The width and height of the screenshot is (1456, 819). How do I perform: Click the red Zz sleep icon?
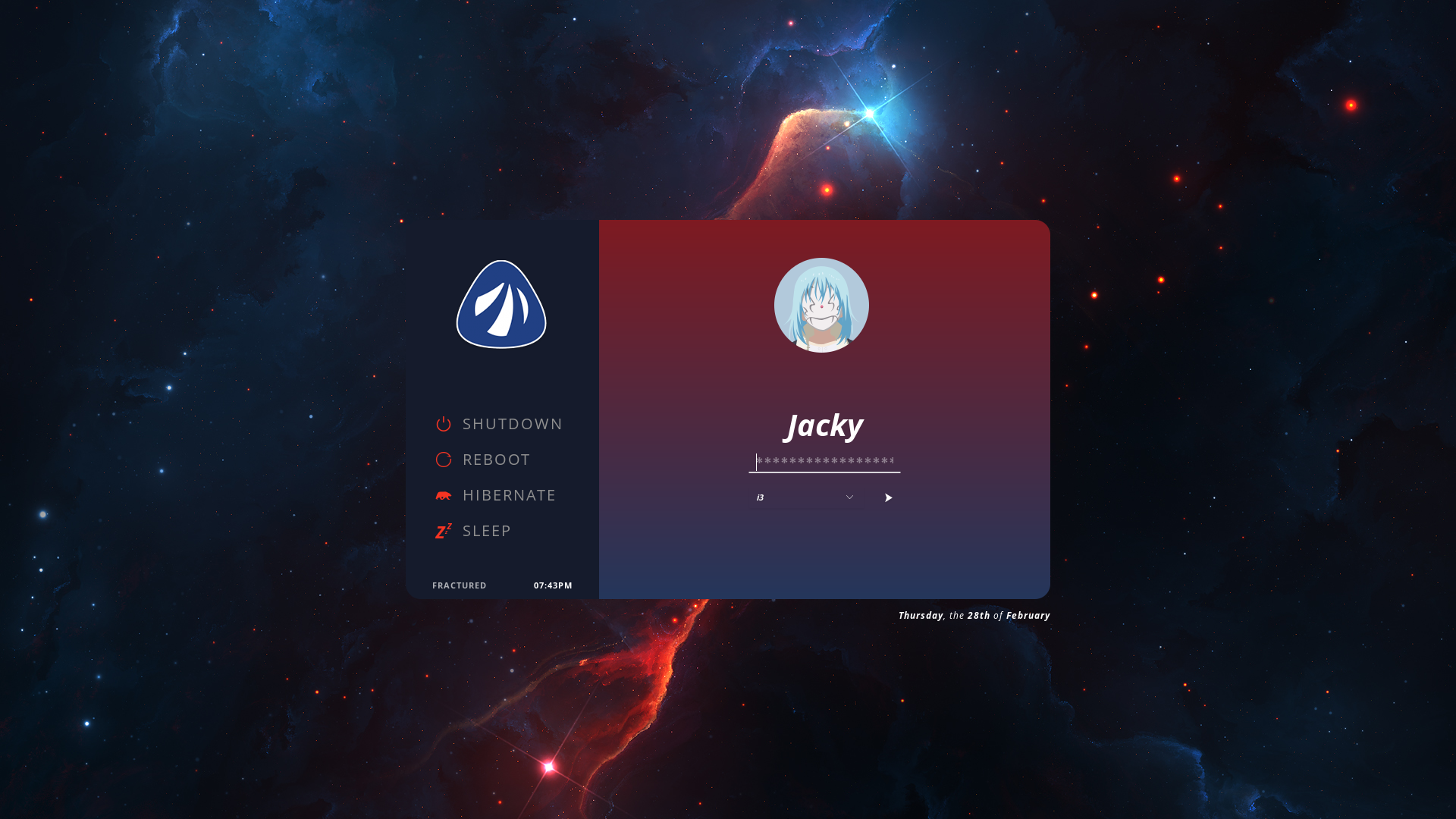pyautogui.click(x=444, y=531)
